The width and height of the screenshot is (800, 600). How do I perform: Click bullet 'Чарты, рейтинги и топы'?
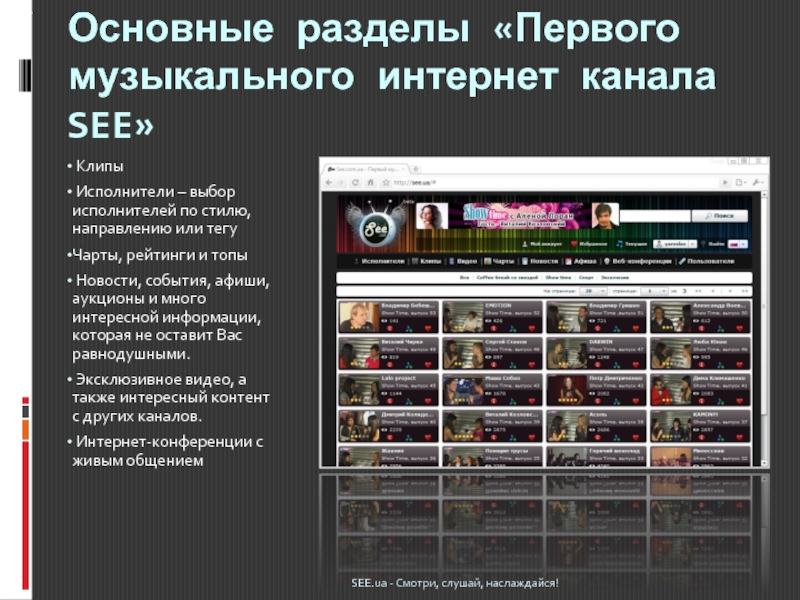[160, 255]
